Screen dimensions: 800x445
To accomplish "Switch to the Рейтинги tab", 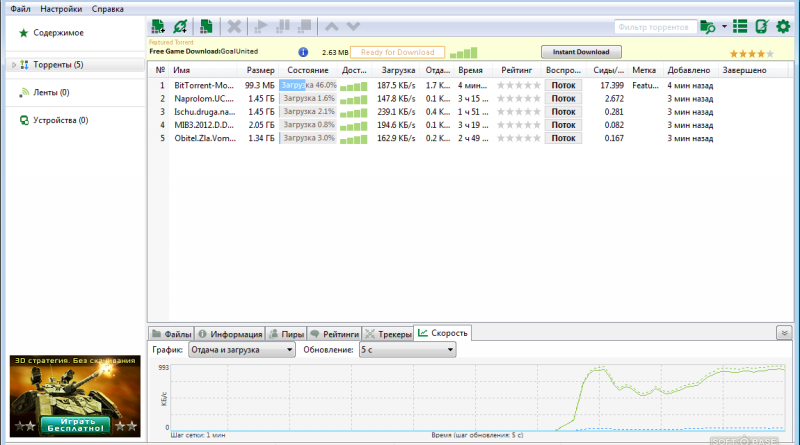I will (x=334, y=334).
